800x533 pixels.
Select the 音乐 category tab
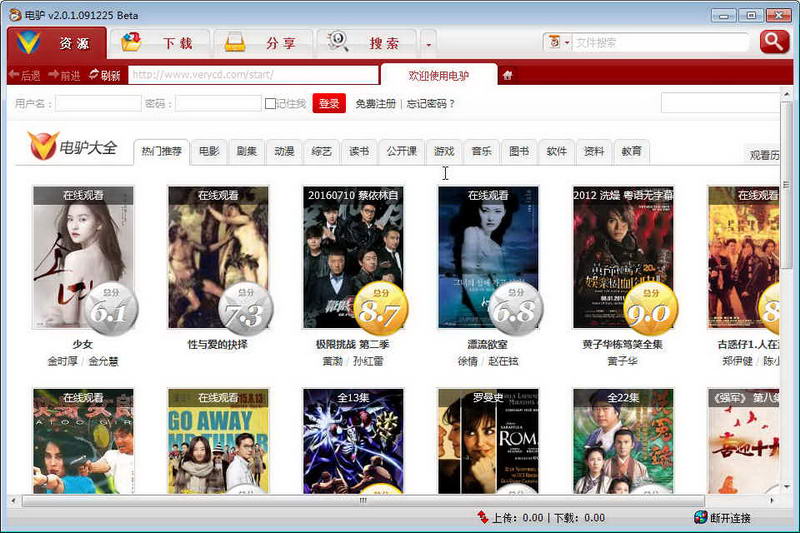click(x=481, y=151)
